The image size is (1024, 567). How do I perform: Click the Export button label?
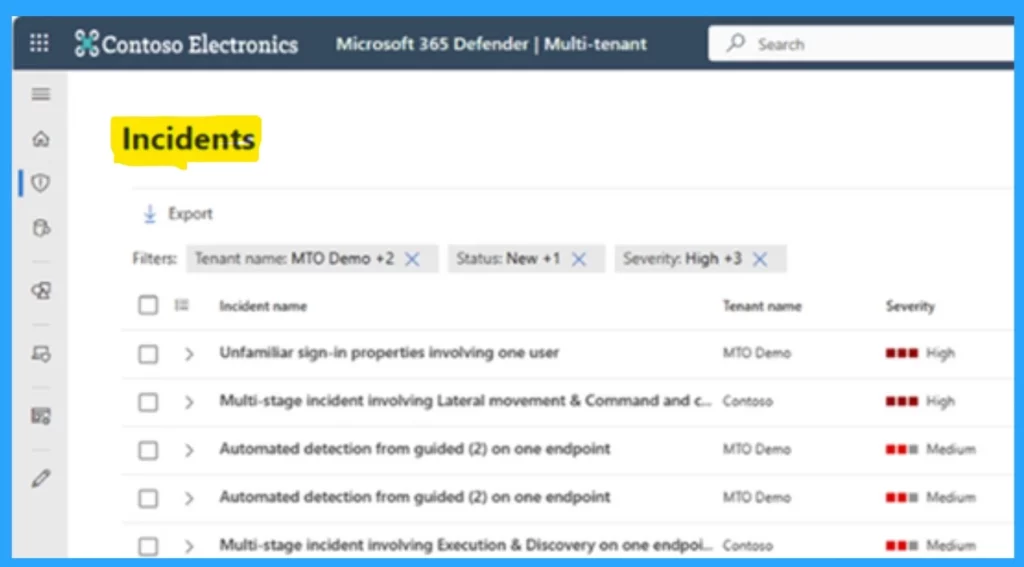[190, 214]
